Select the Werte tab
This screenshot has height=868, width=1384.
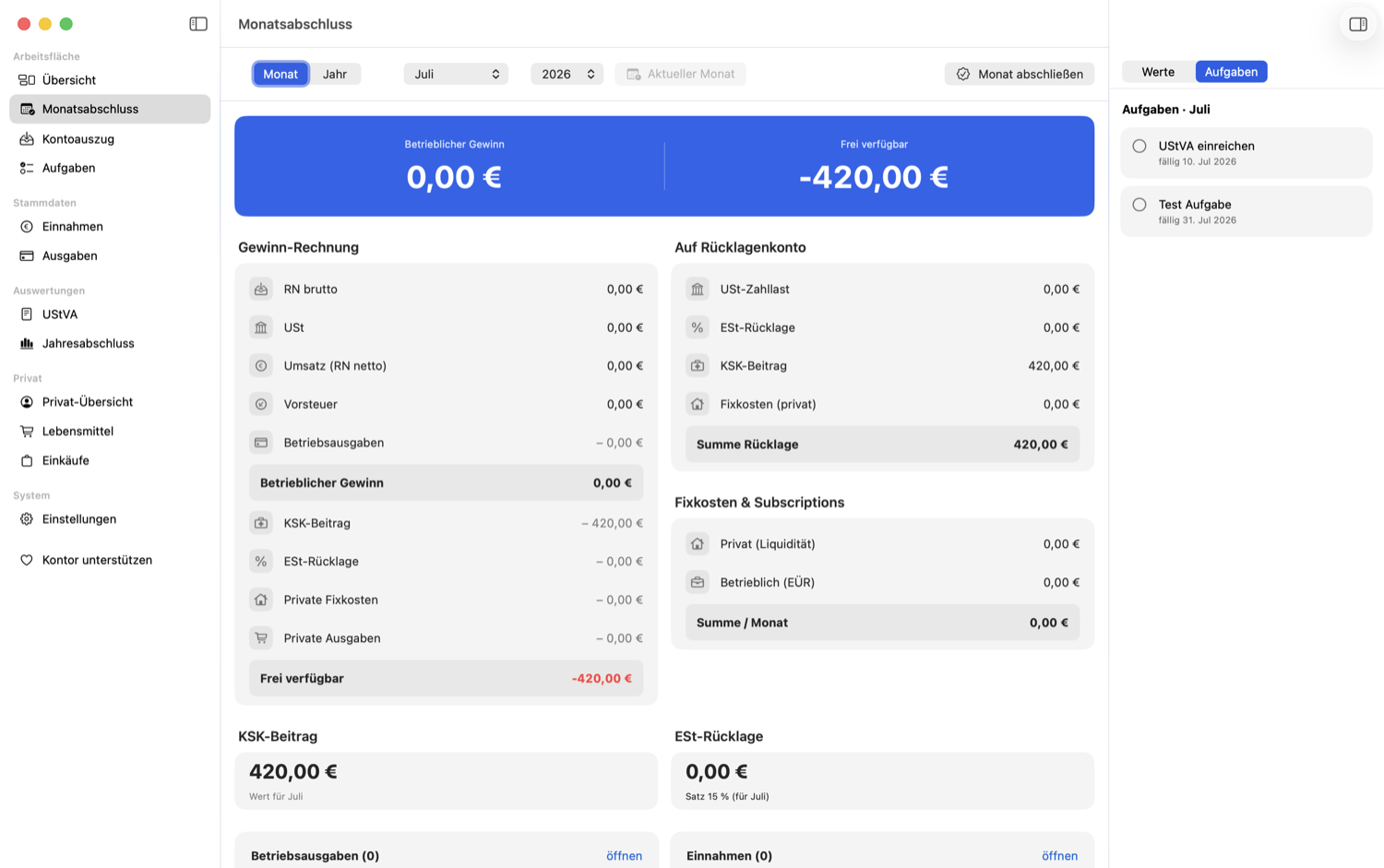(1158, 72)
